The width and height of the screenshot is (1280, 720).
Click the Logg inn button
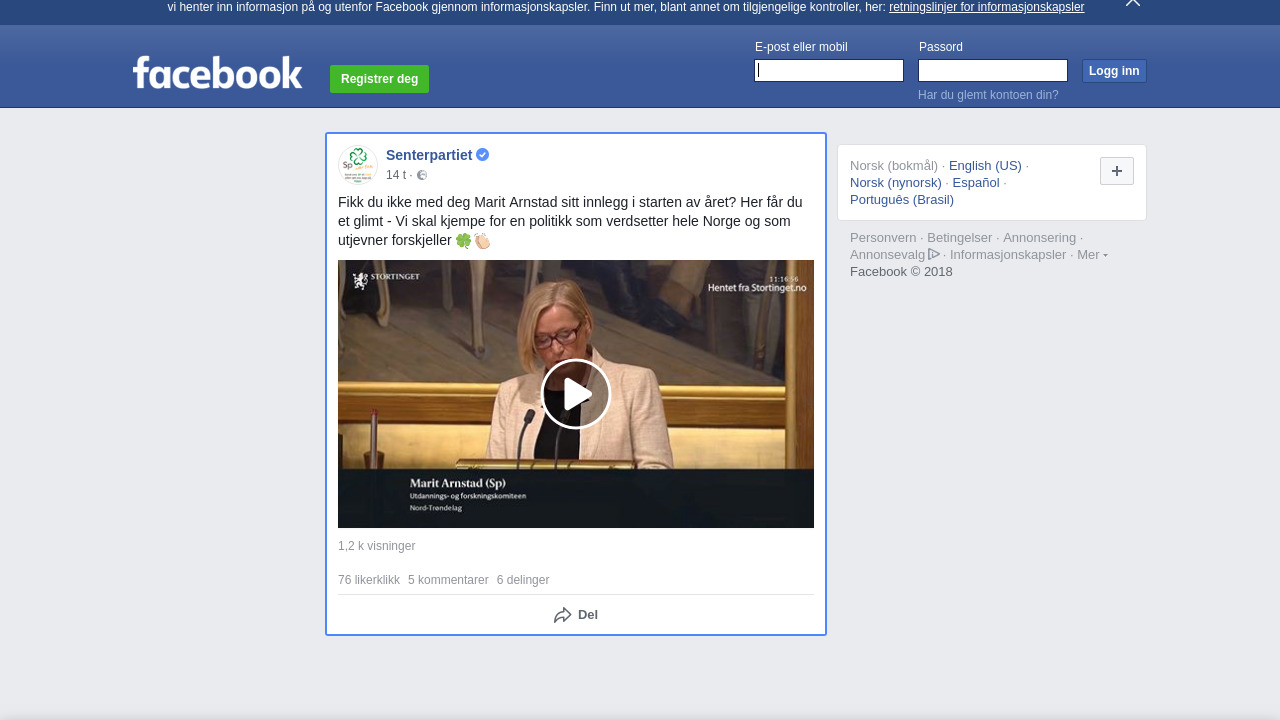click(x=1114, y=71)
